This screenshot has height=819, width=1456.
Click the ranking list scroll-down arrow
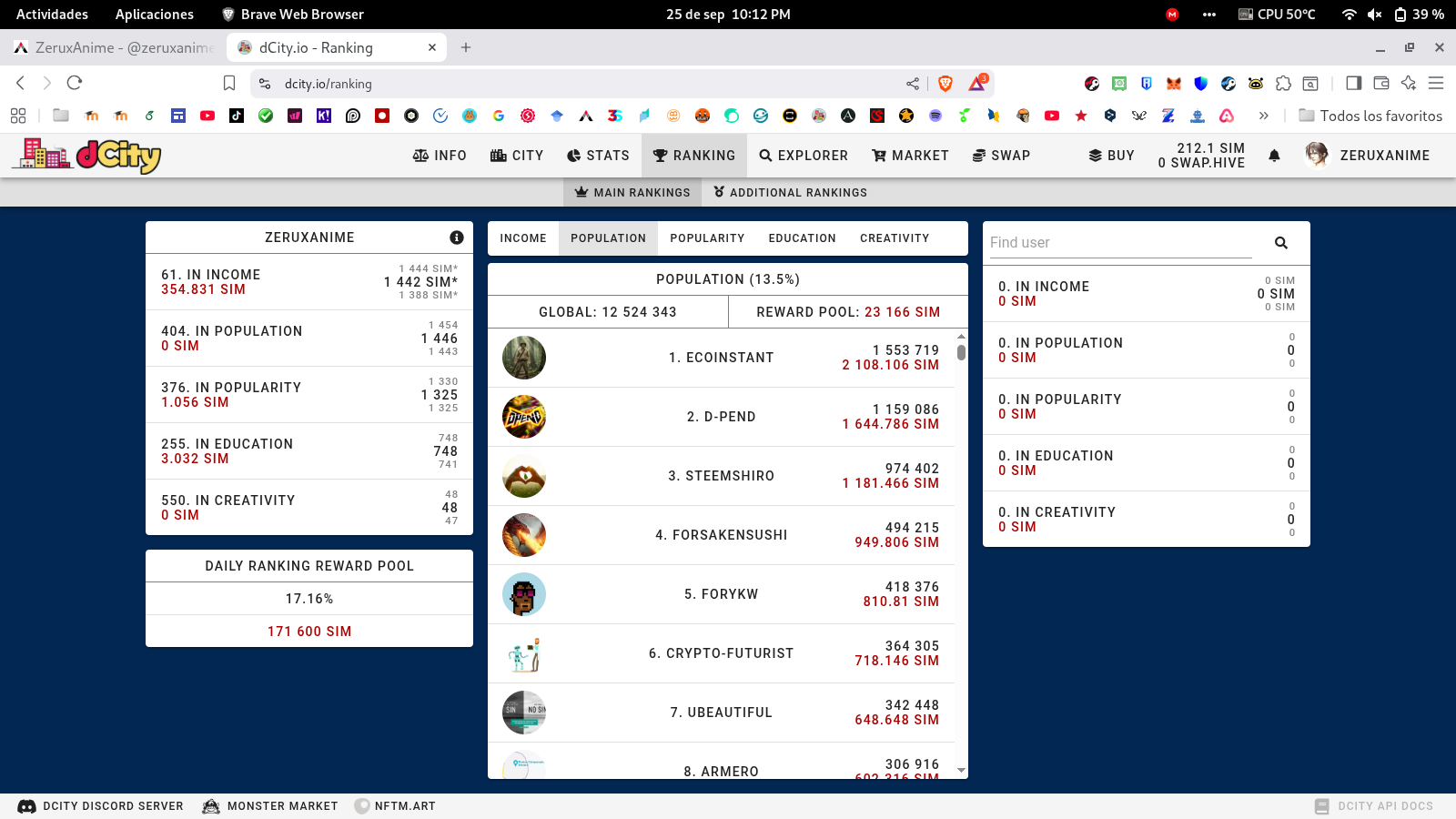click(961, 771)
